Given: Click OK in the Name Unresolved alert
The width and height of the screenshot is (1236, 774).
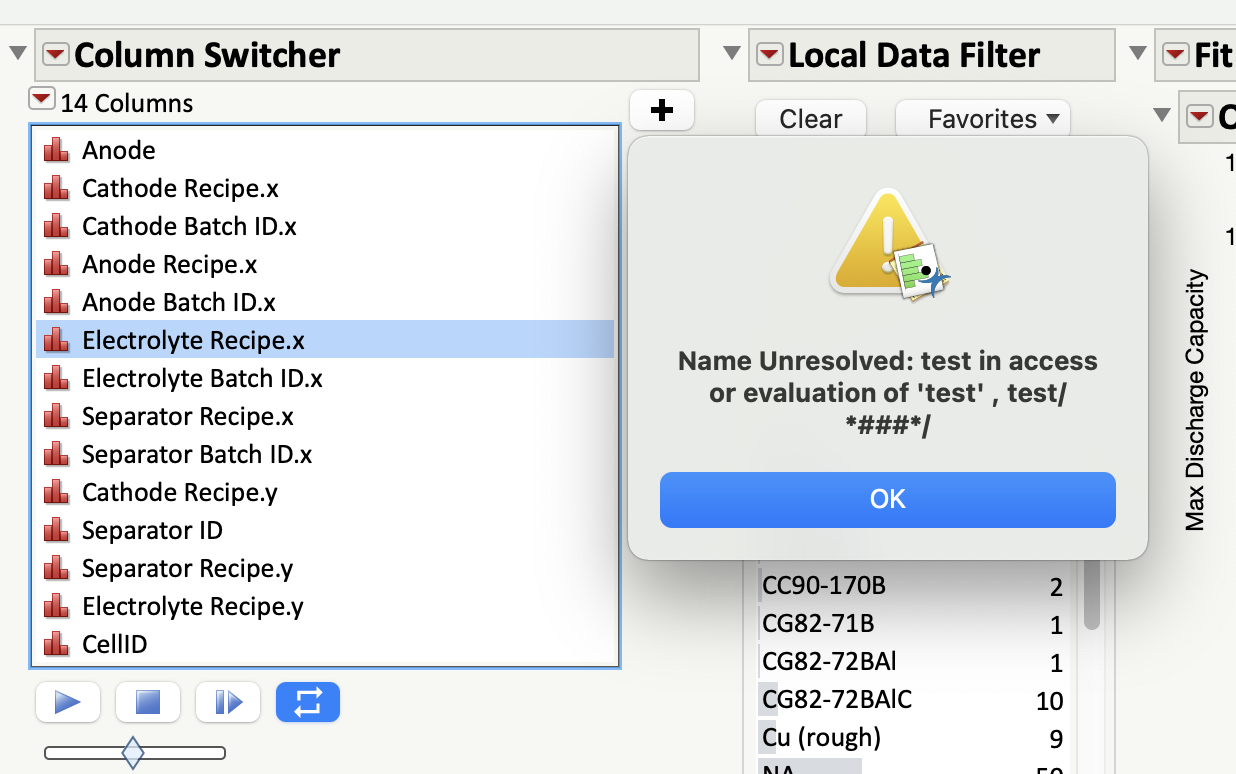Looking at the screenshot, I should 887,499.
